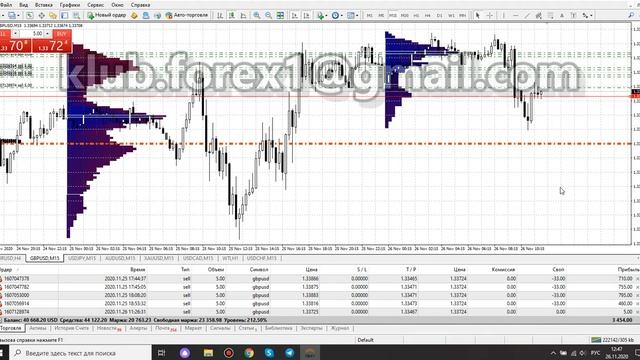
Task: Open the Справка menu
Action: 140,5
